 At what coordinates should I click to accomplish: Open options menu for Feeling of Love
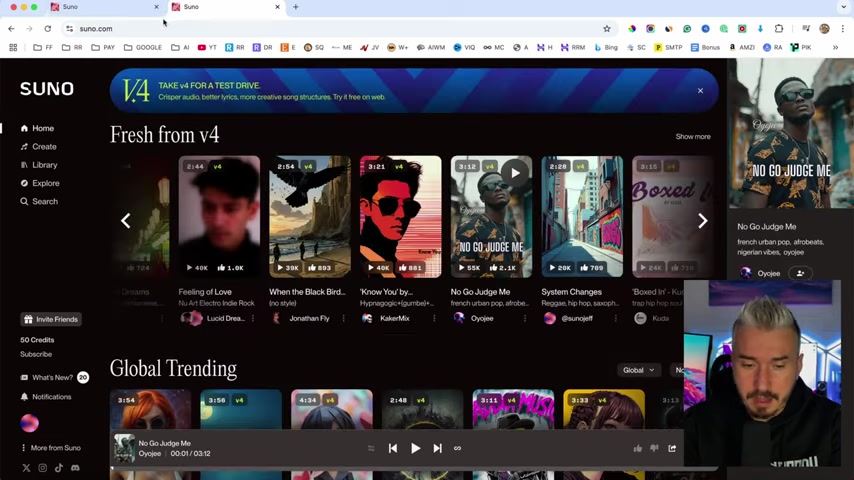(x=253, y=318)
